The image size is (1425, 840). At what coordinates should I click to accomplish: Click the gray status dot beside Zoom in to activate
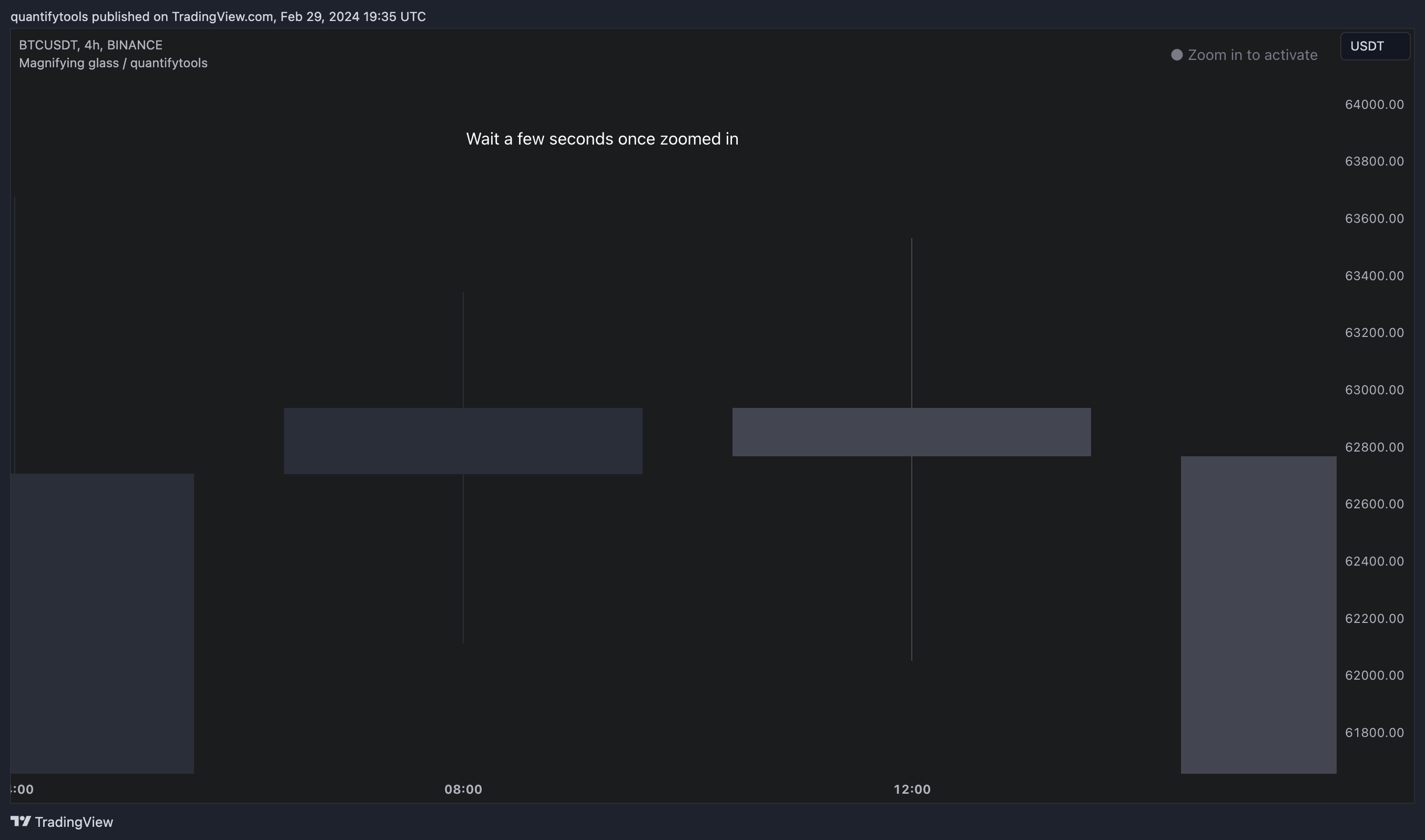click(1176, 55)
